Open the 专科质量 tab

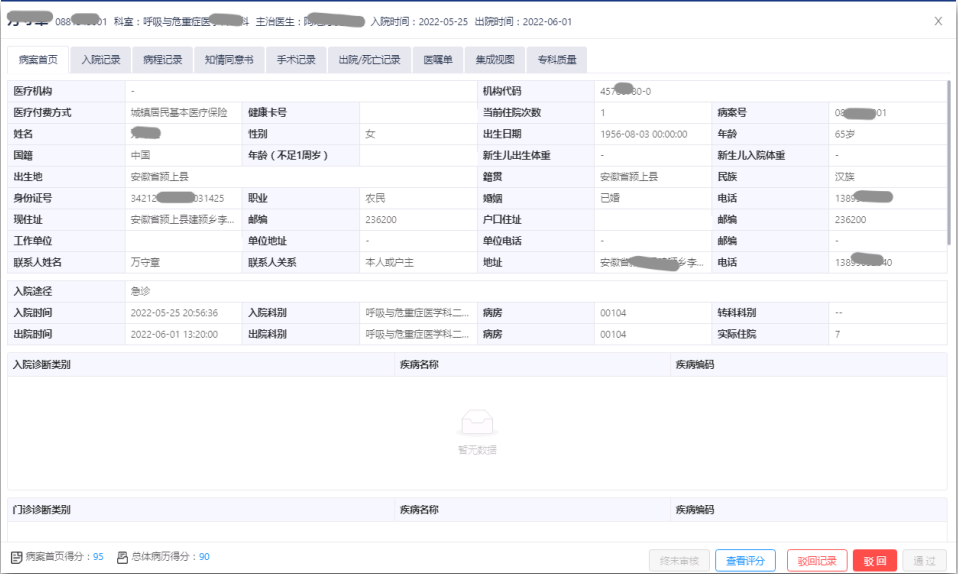[557, 60]
